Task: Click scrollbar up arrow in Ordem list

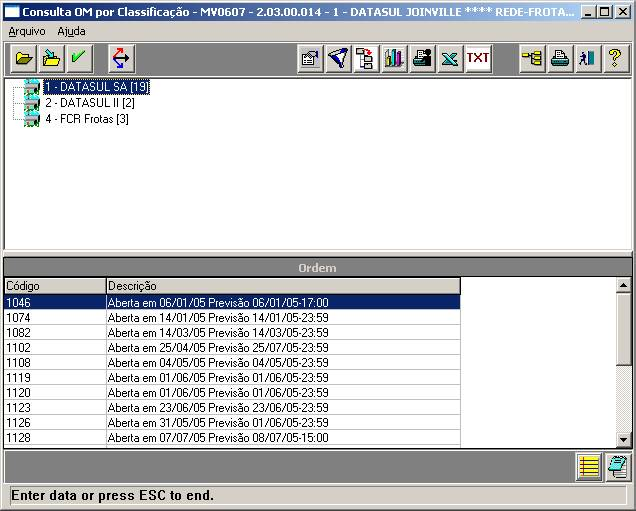Action: 623,286
